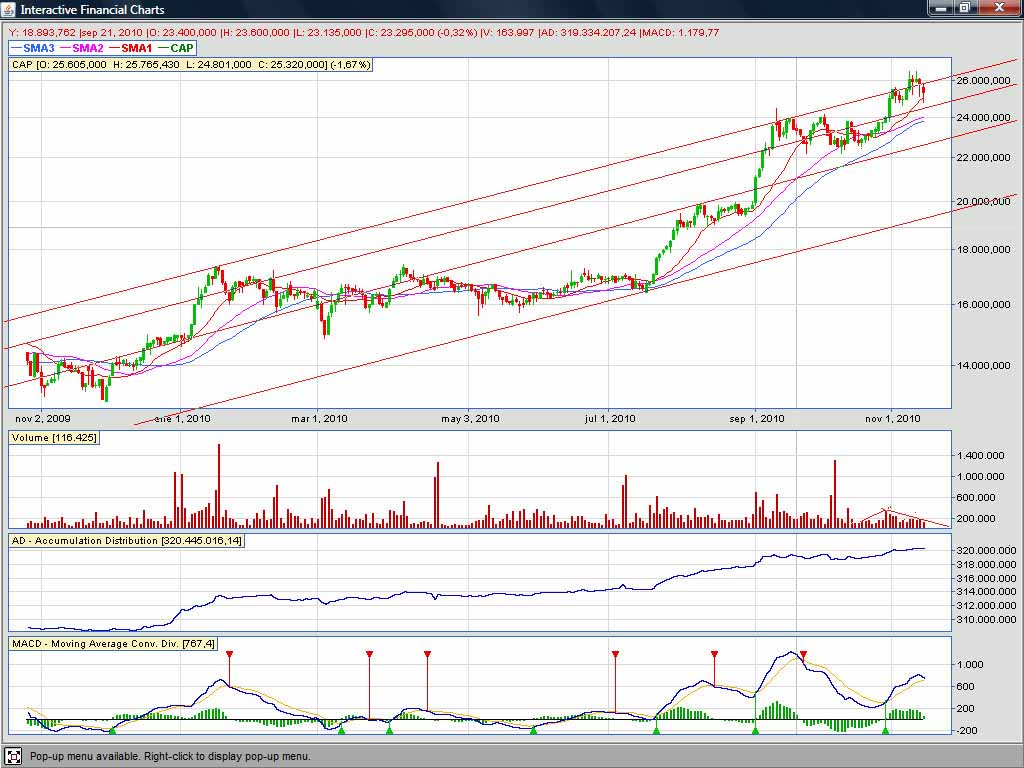Click the 26.000.000 price axis label

(x=983, y=80)
